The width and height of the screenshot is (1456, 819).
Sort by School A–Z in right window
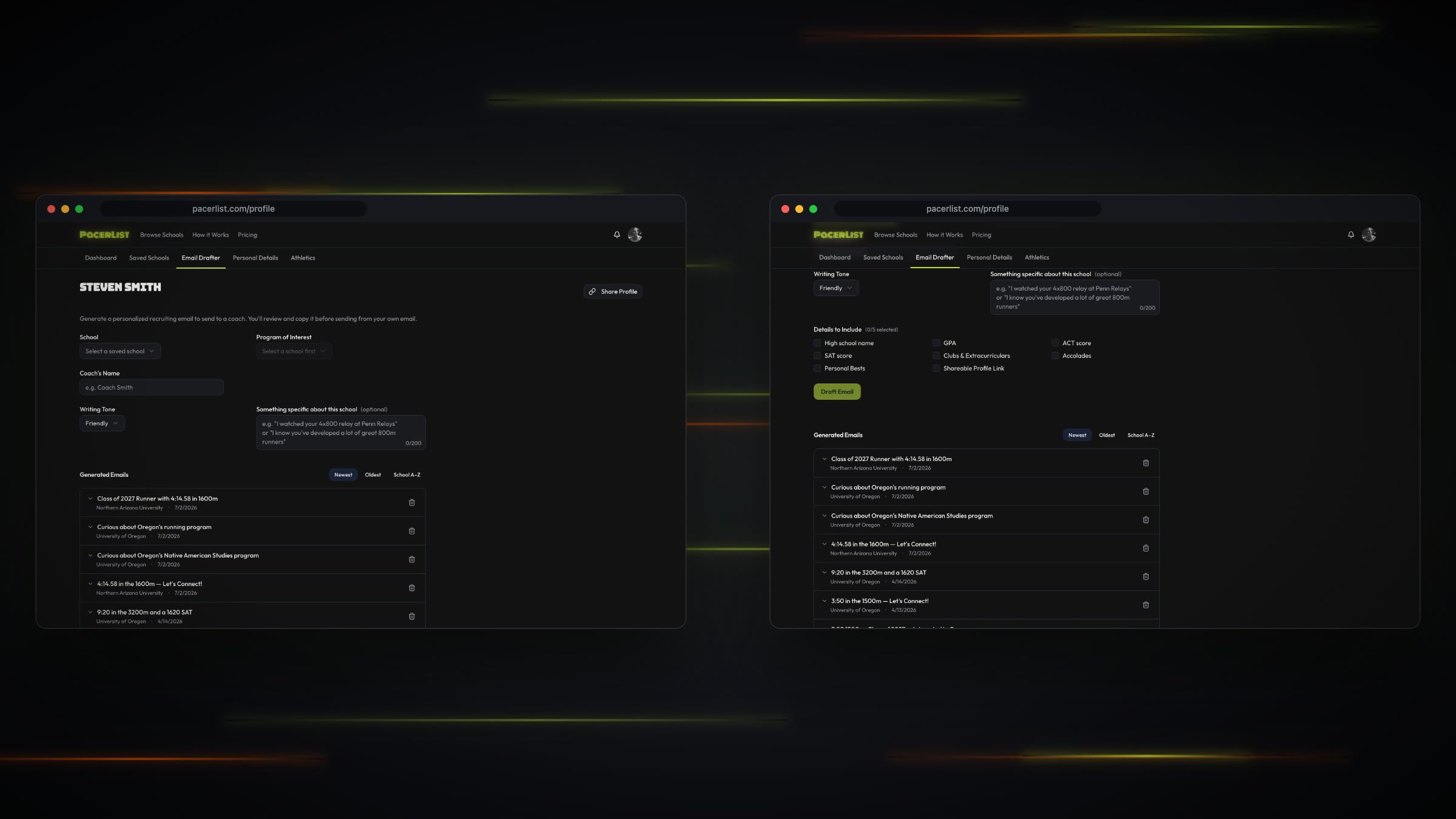point(1141,436)
